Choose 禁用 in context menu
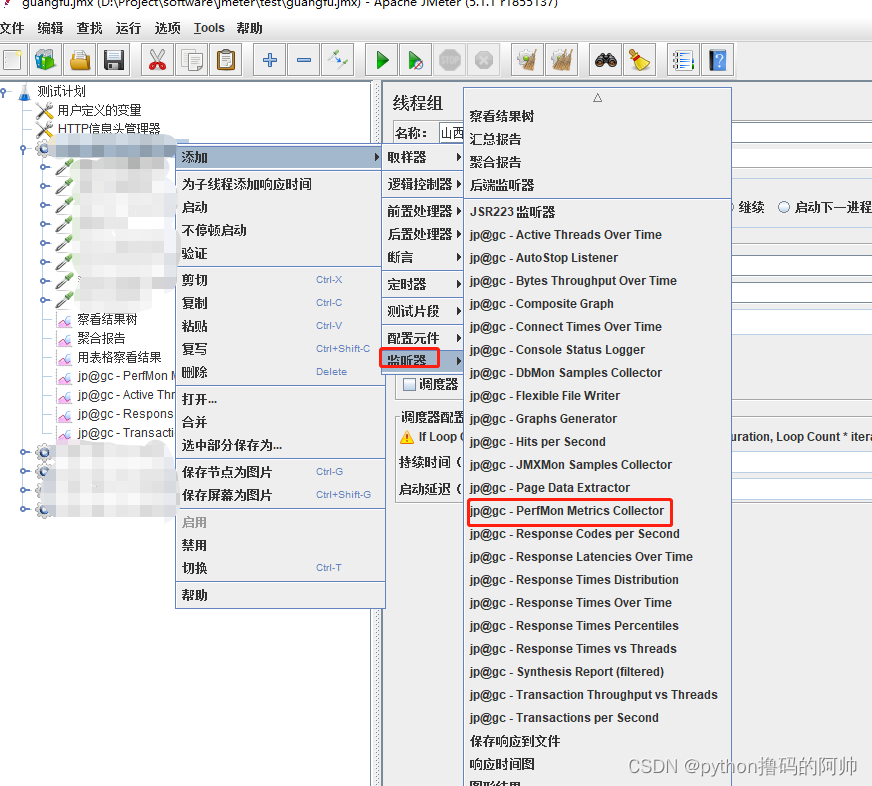872x786 pixels. (280, 545)
